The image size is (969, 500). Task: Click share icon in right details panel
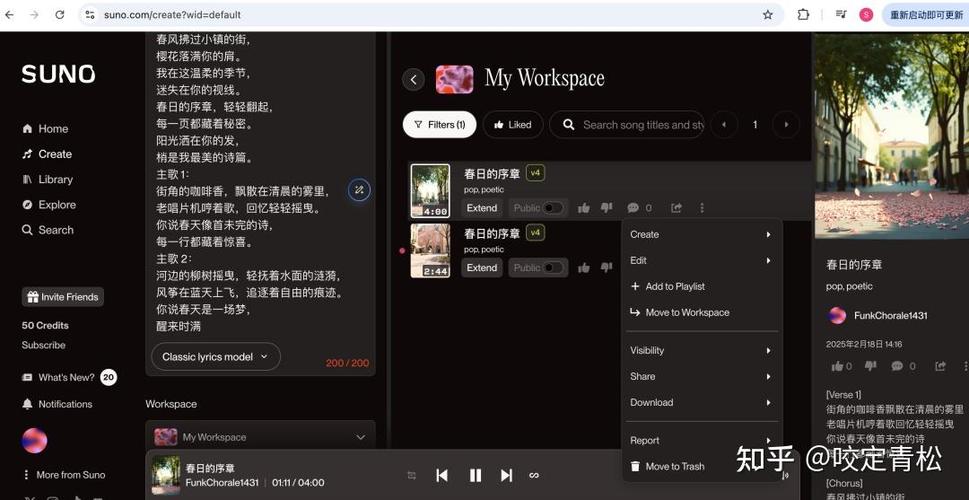[x=940, y=366]
